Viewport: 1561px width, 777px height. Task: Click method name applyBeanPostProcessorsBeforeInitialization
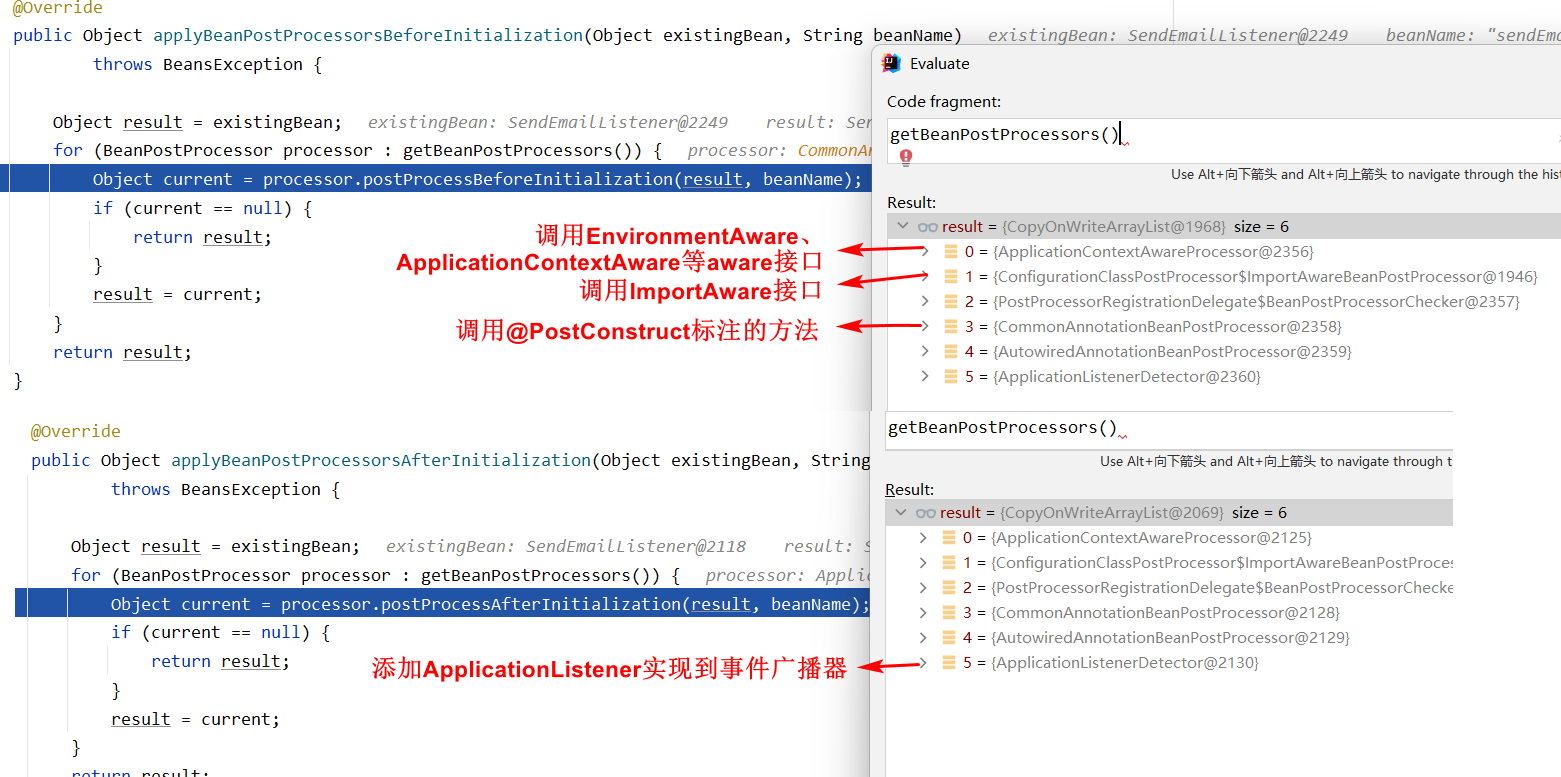click(x=368, y=35)
